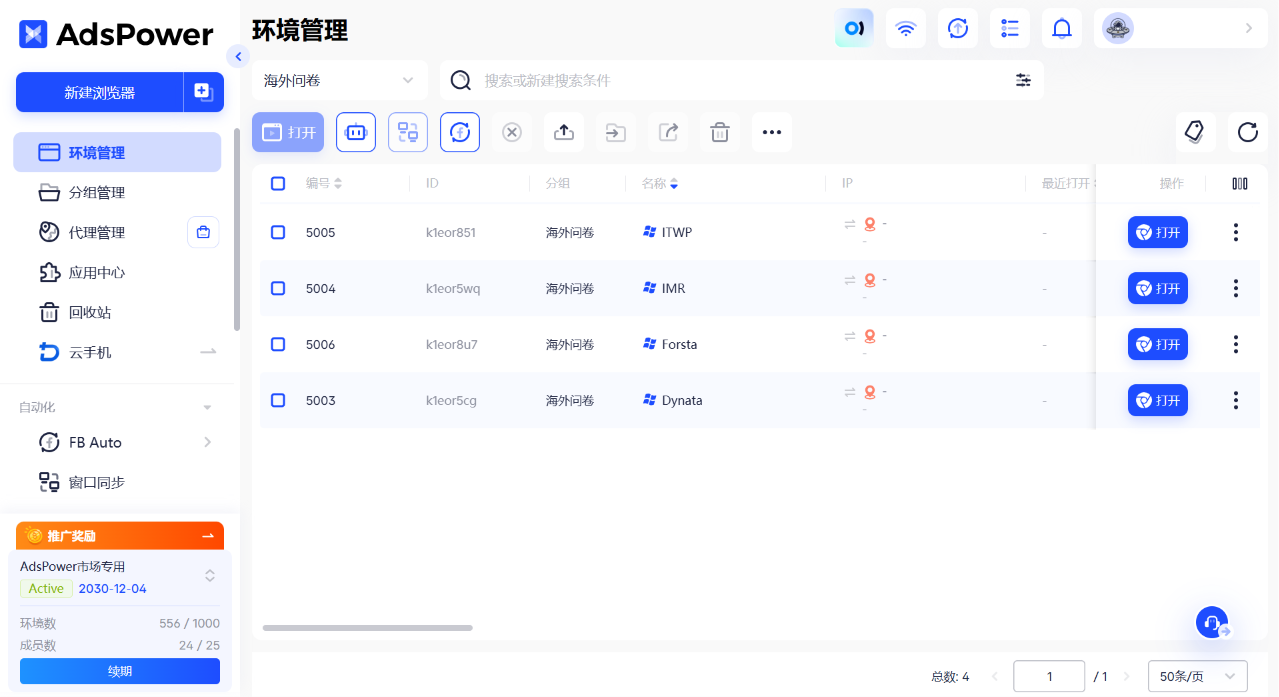Viewport: 1279px width, 697px height.
Task: Click the update sync icon in header
Action: 958,28
